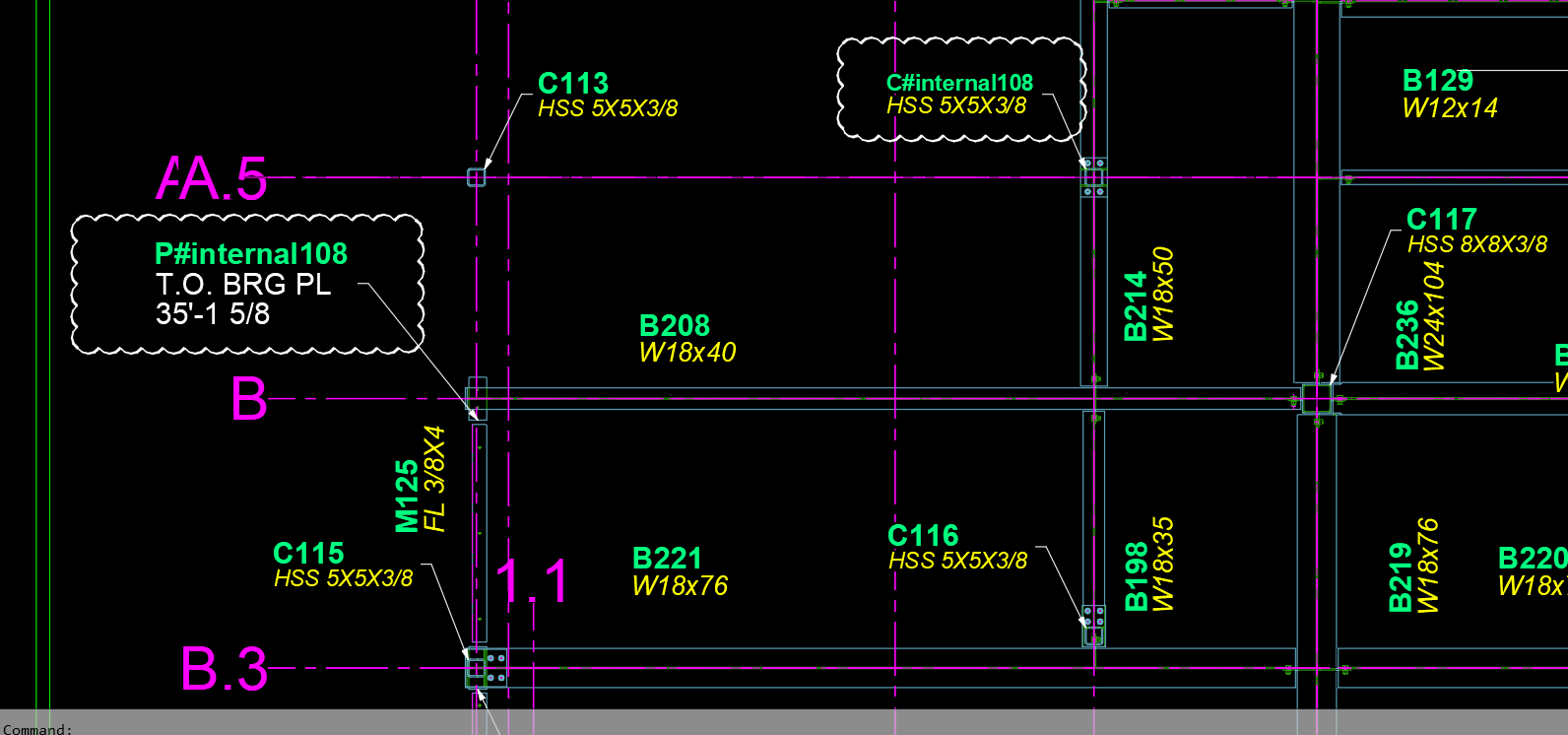Click the W24x104 size text
This screenshot has width=1568, height=735.
pos(1434,316)
